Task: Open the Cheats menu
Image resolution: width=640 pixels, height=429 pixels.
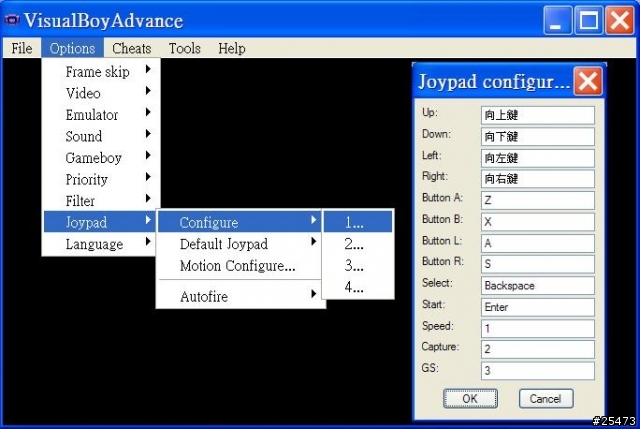Action: (x=131, y=48)
